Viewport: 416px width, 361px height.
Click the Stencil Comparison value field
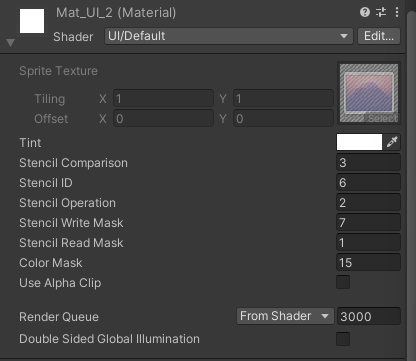pyautogui.click(x=368, y=163)
